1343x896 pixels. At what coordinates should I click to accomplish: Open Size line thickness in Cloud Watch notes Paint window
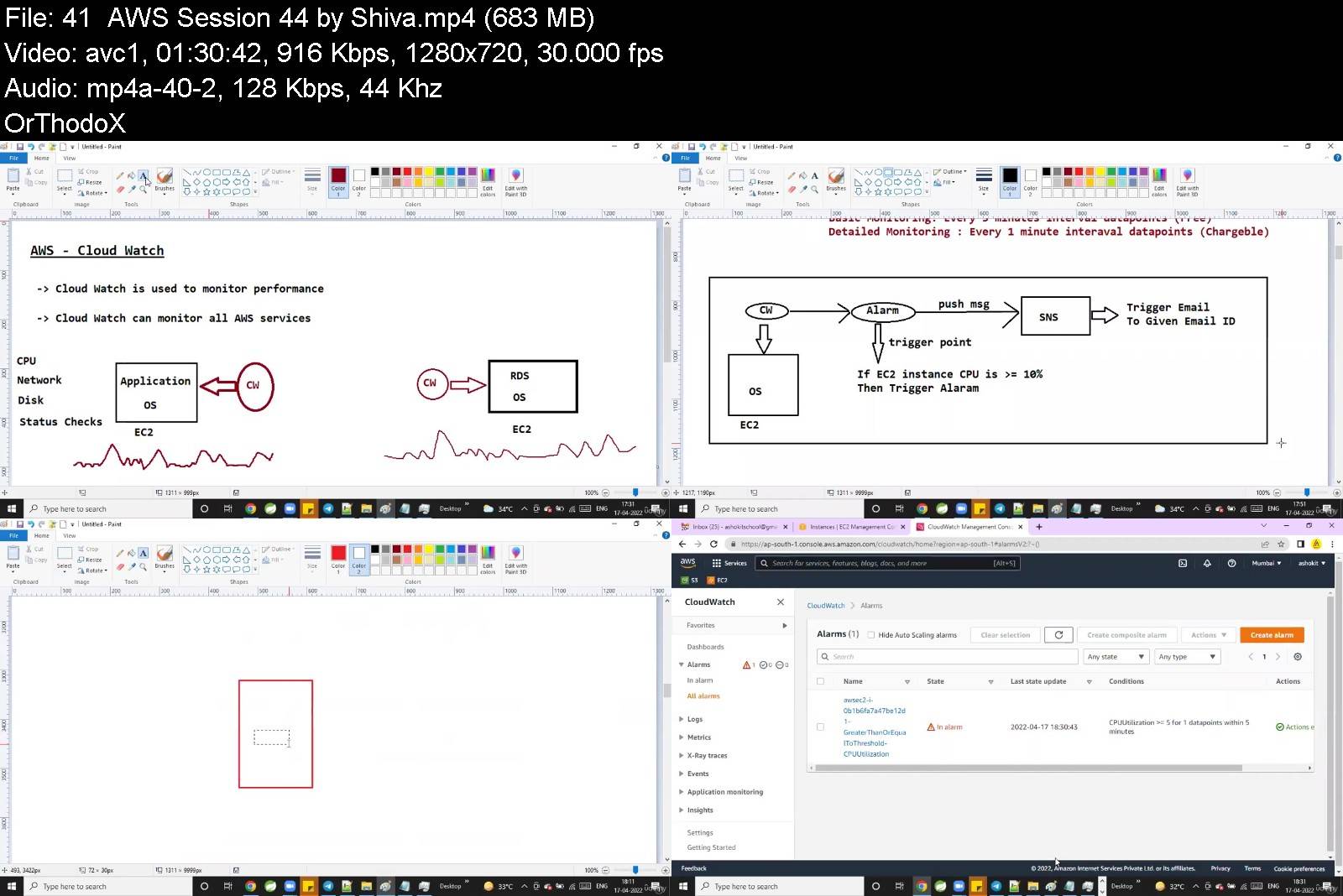pyautogui.click(x=312, y=180)
